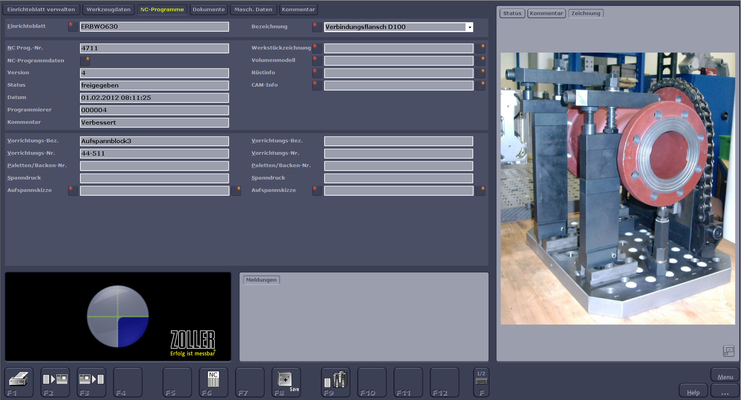
Task: Click the Datum field
Action: click(x=155, y=98)
